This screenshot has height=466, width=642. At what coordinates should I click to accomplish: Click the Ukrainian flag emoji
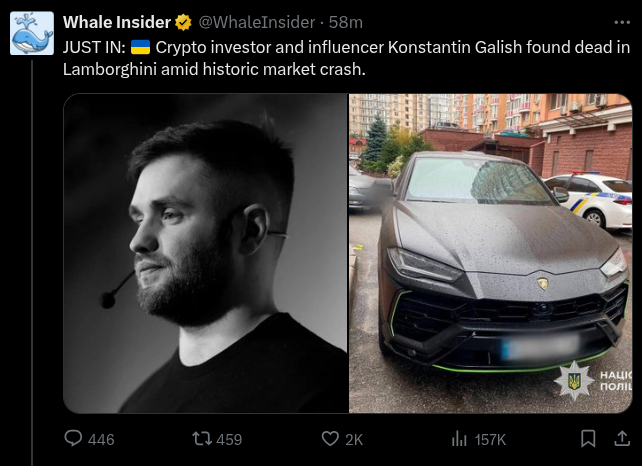[x=140, y=48]
